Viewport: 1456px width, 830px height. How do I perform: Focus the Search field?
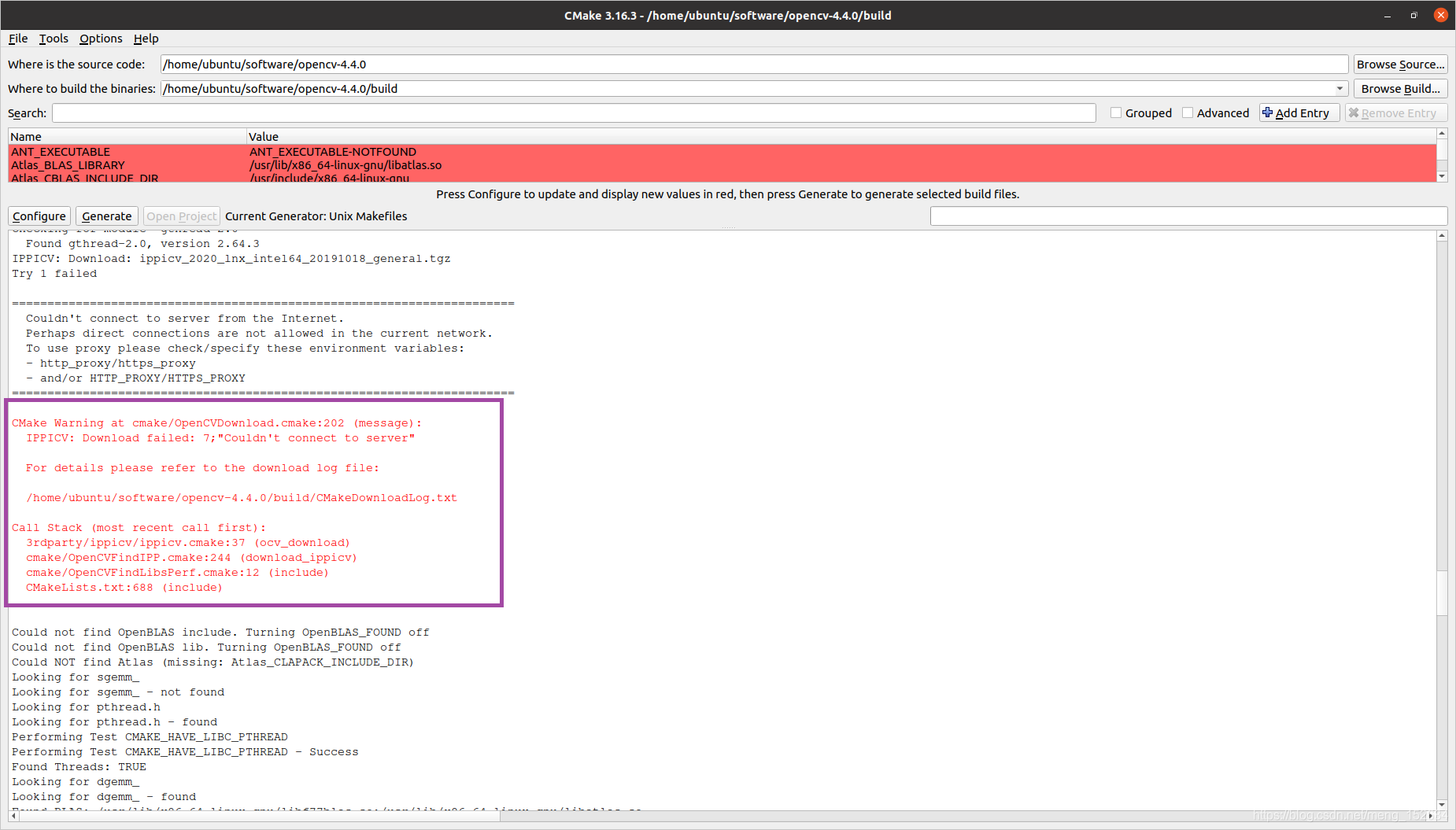(x=574, y=113)
